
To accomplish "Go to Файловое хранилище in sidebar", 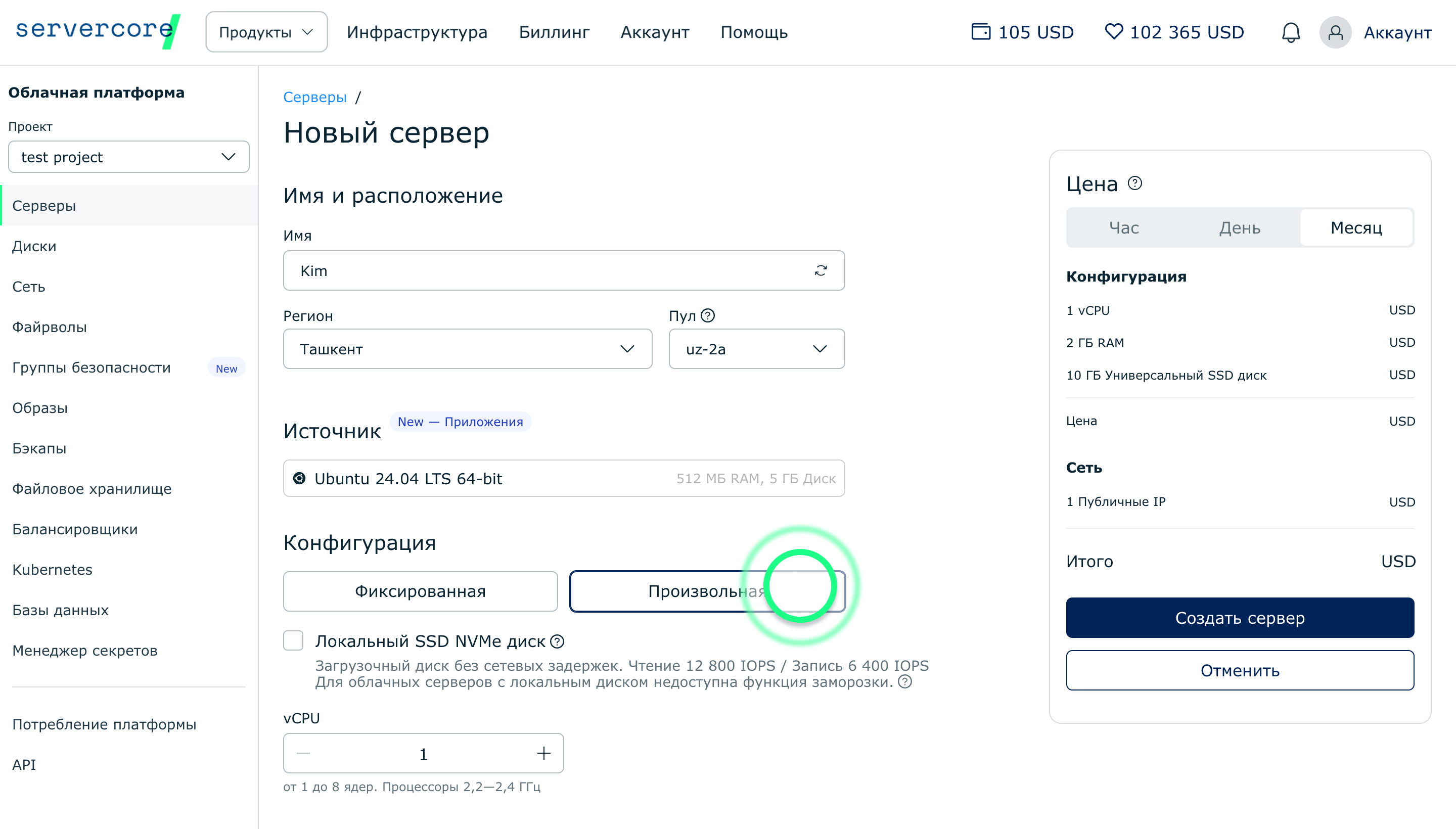I will (129, 488).
